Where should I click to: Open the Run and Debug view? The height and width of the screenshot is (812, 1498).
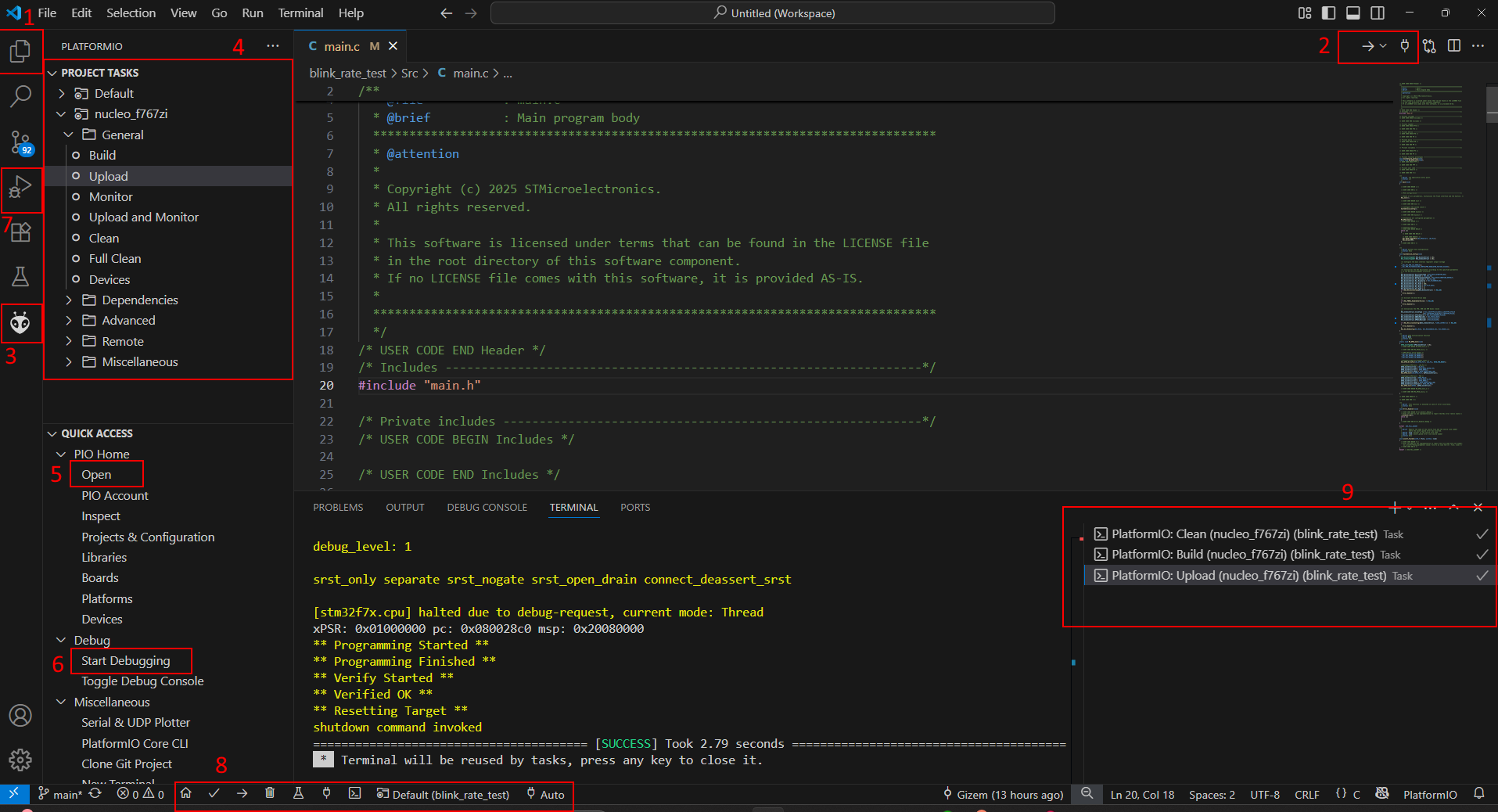pos(20,188)
